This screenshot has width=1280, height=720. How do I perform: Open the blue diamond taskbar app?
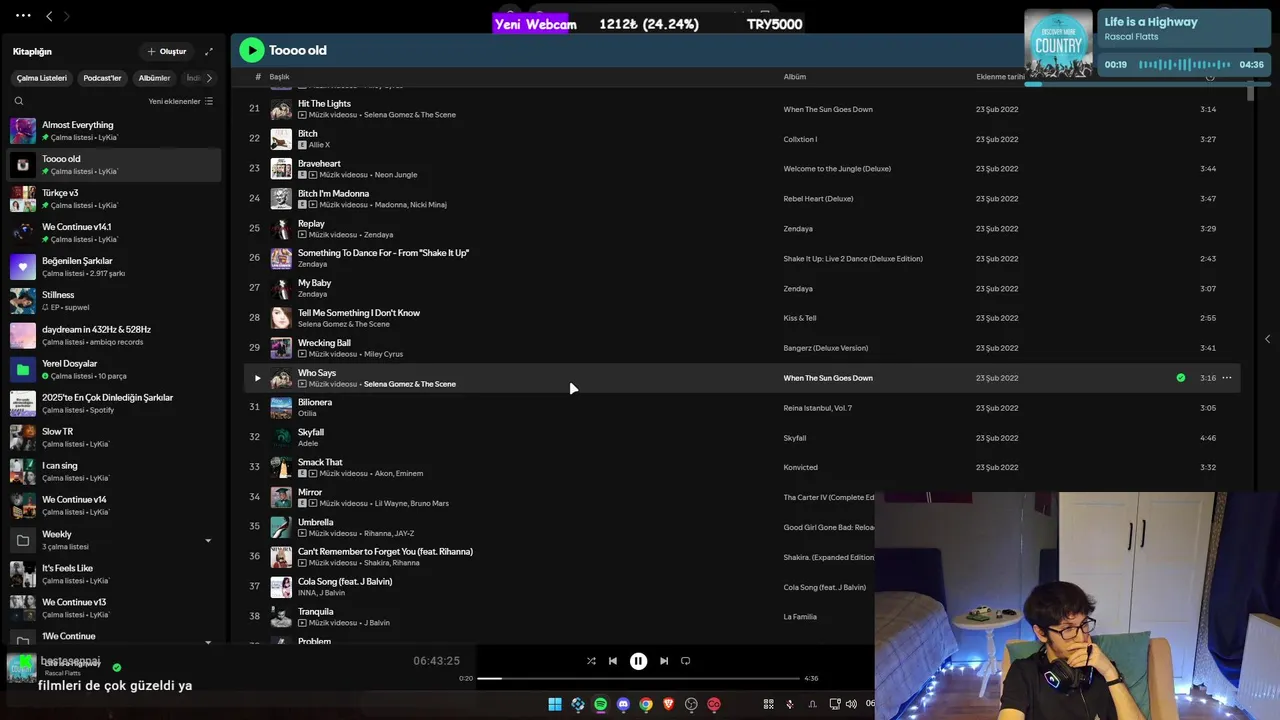click(578, 704)
